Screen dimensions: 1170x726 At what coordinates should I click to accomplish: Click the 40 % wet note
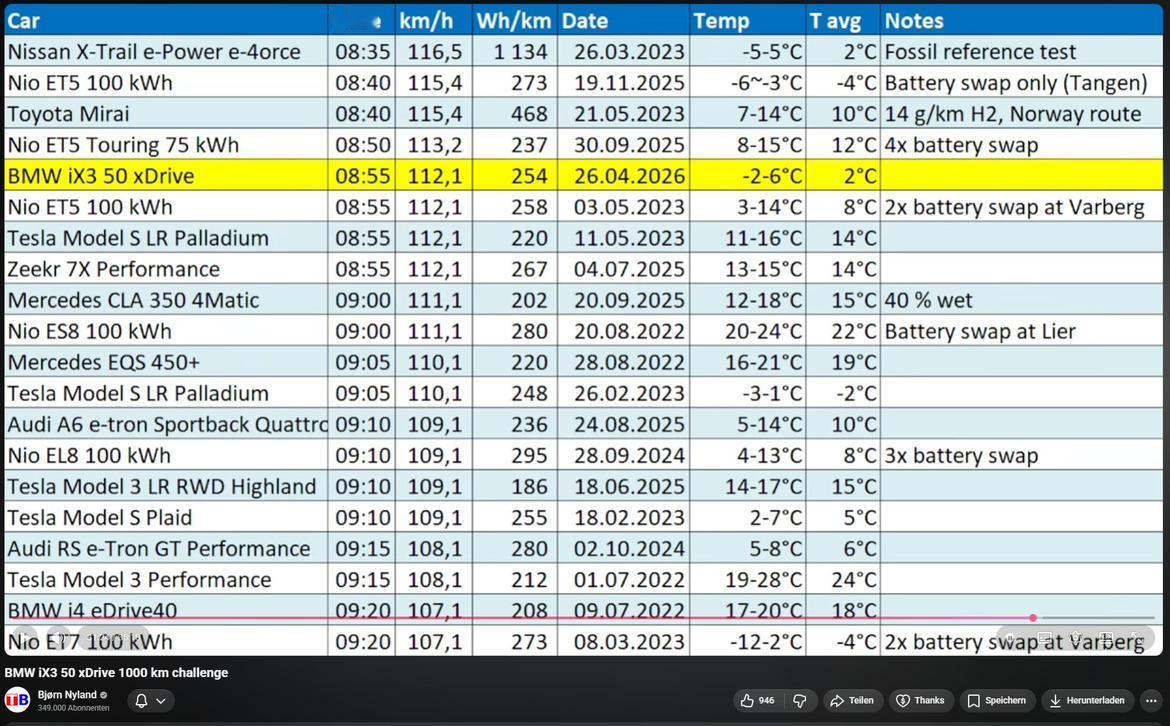929,300
